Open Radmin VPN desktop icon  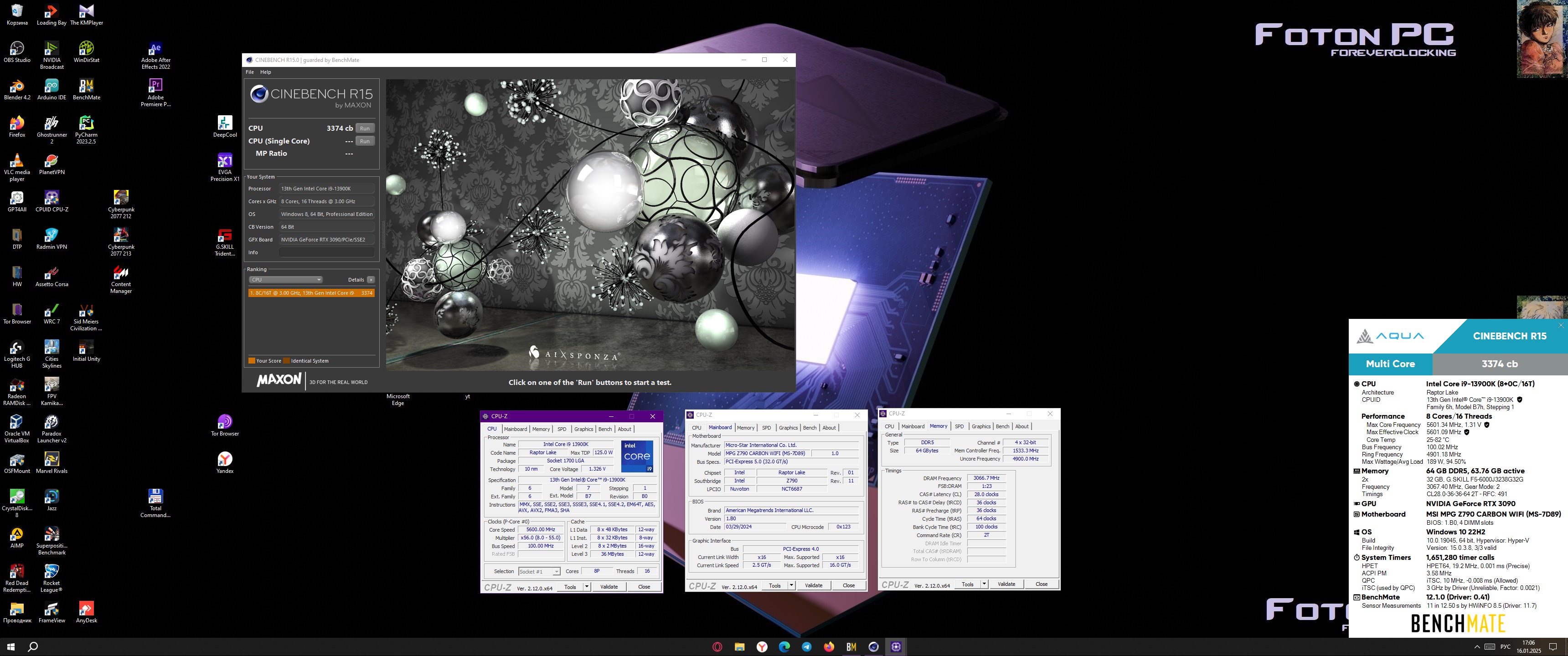point(52,239)
